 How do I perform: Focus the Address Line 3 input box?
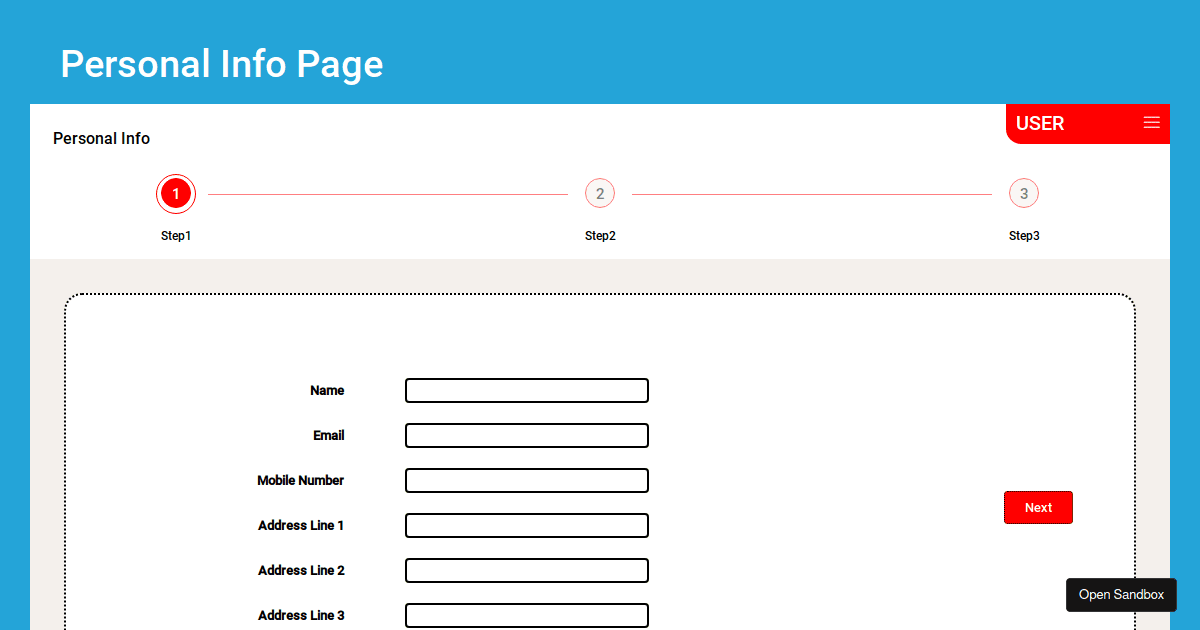tap(526, 615)
